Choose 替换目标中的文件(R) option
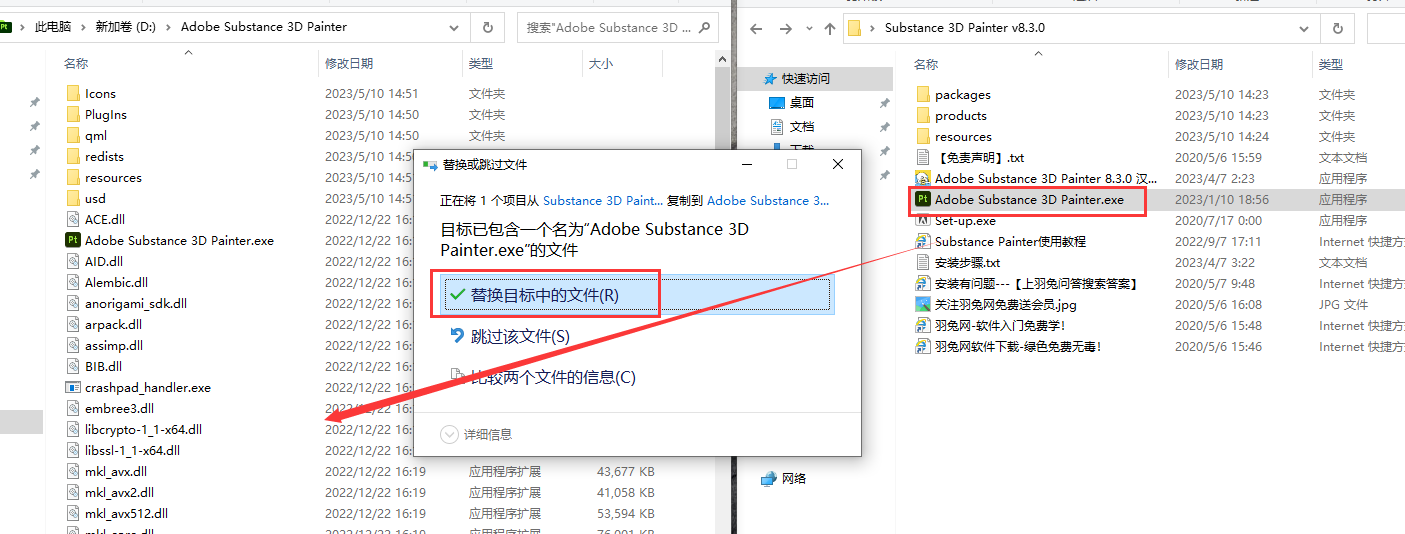1405x534 pixels. 545,295
